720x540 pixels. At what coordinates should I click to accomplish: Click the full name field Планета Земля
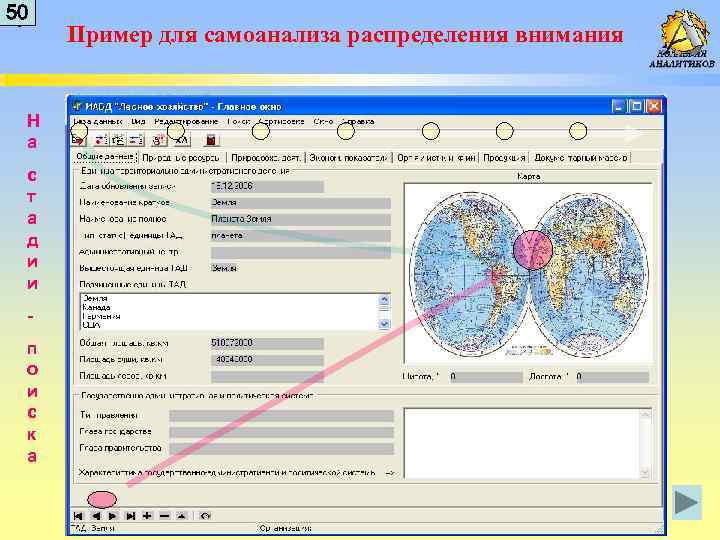(301, 219)
